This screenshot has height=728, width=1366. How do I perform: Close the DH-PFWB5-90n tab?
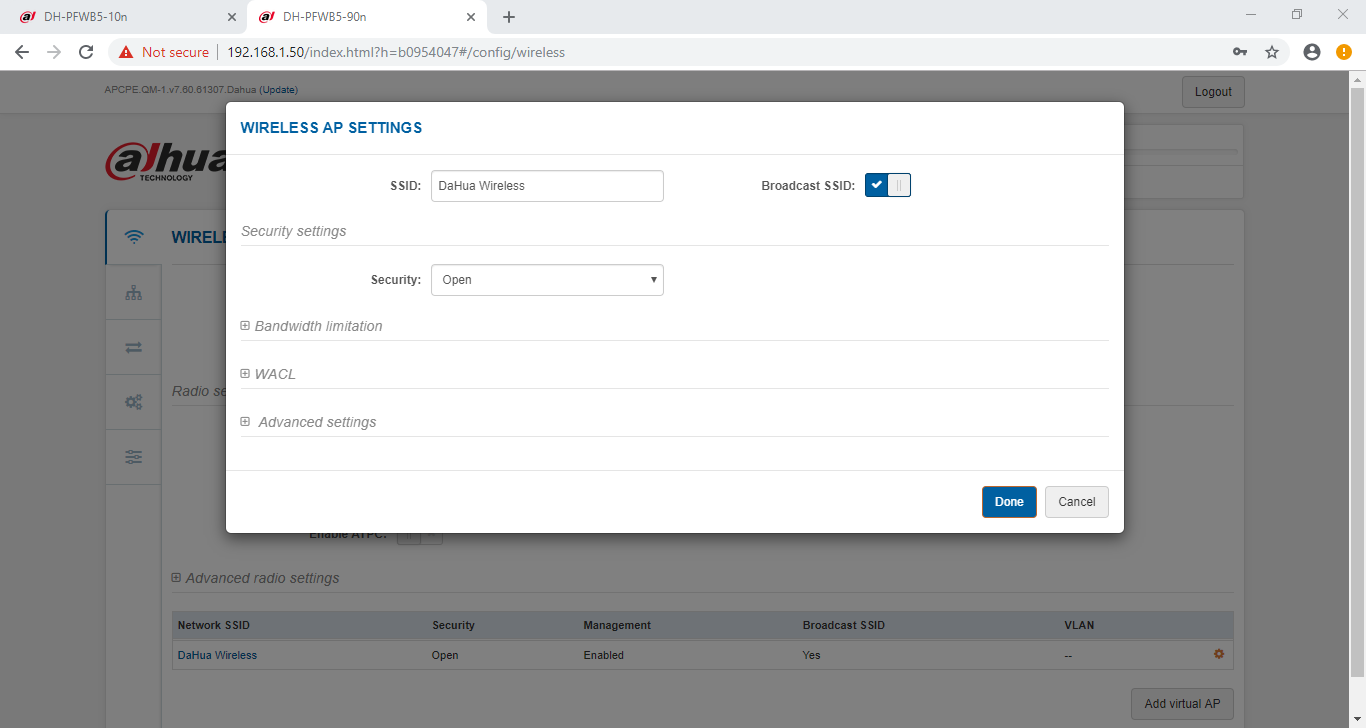(x=469, y=17)
